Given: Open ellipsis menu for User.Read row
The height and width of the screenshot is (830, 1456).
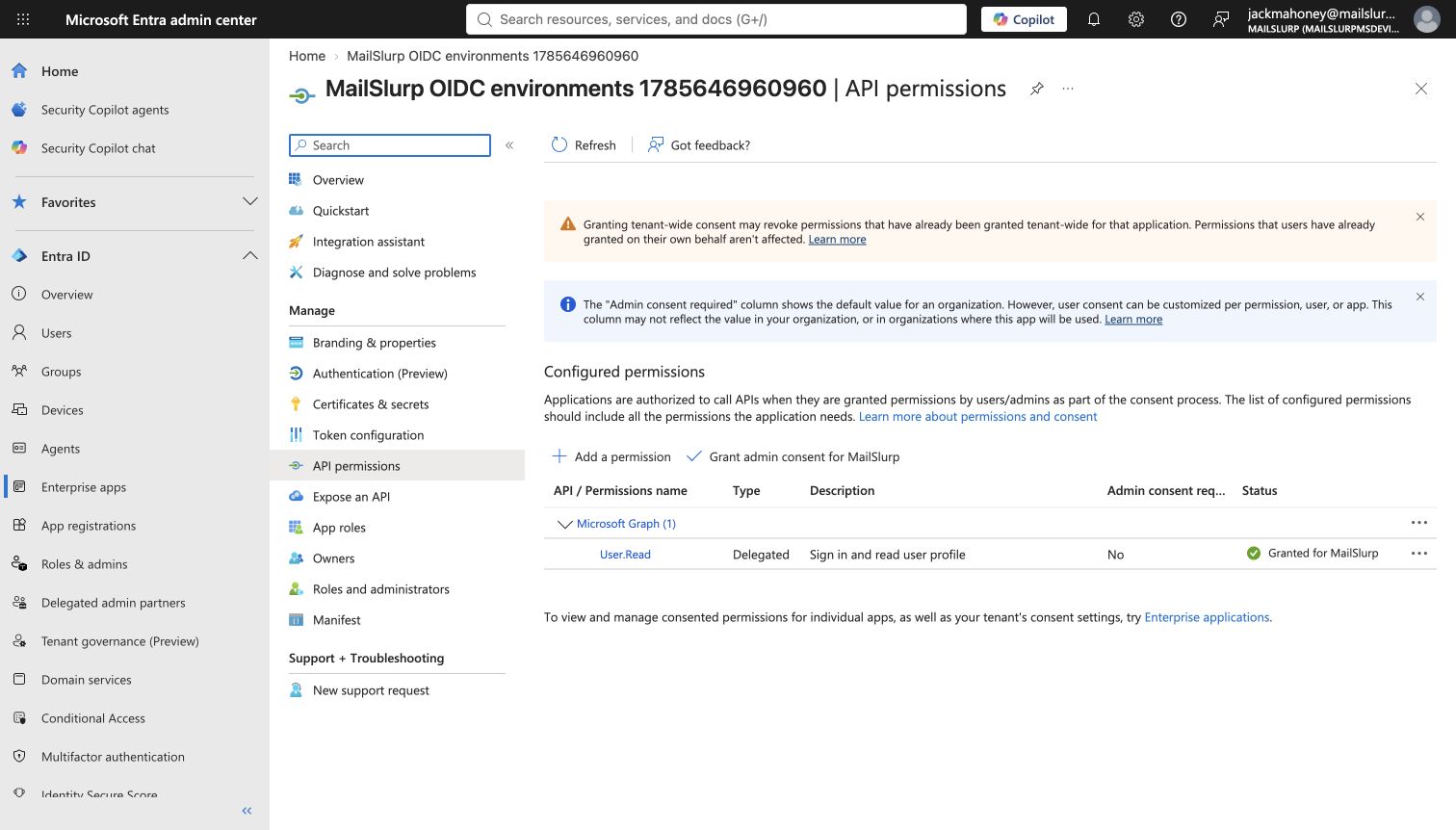Looking at the screenshot, I should (1419, 554).
